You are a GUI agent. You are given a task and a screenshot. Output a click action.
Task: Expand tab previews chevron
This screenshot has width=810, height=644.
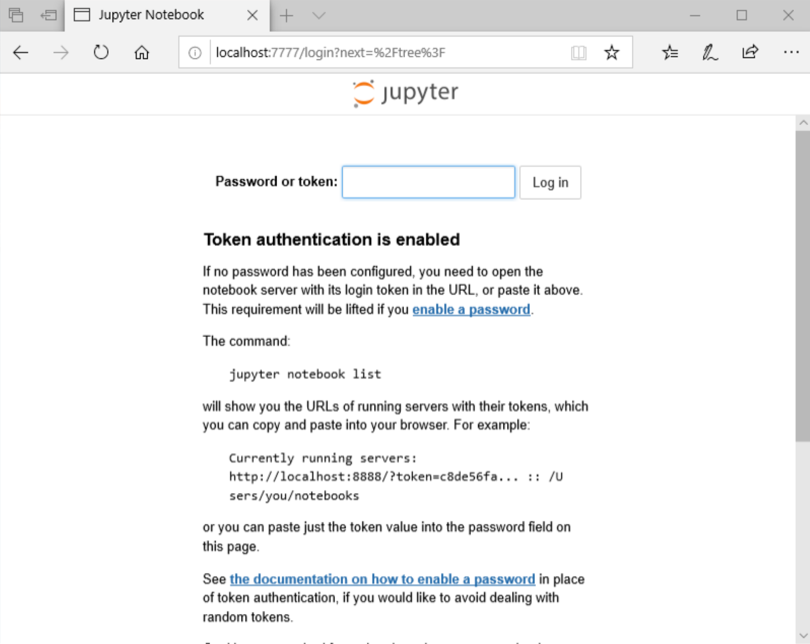(319, 15)
